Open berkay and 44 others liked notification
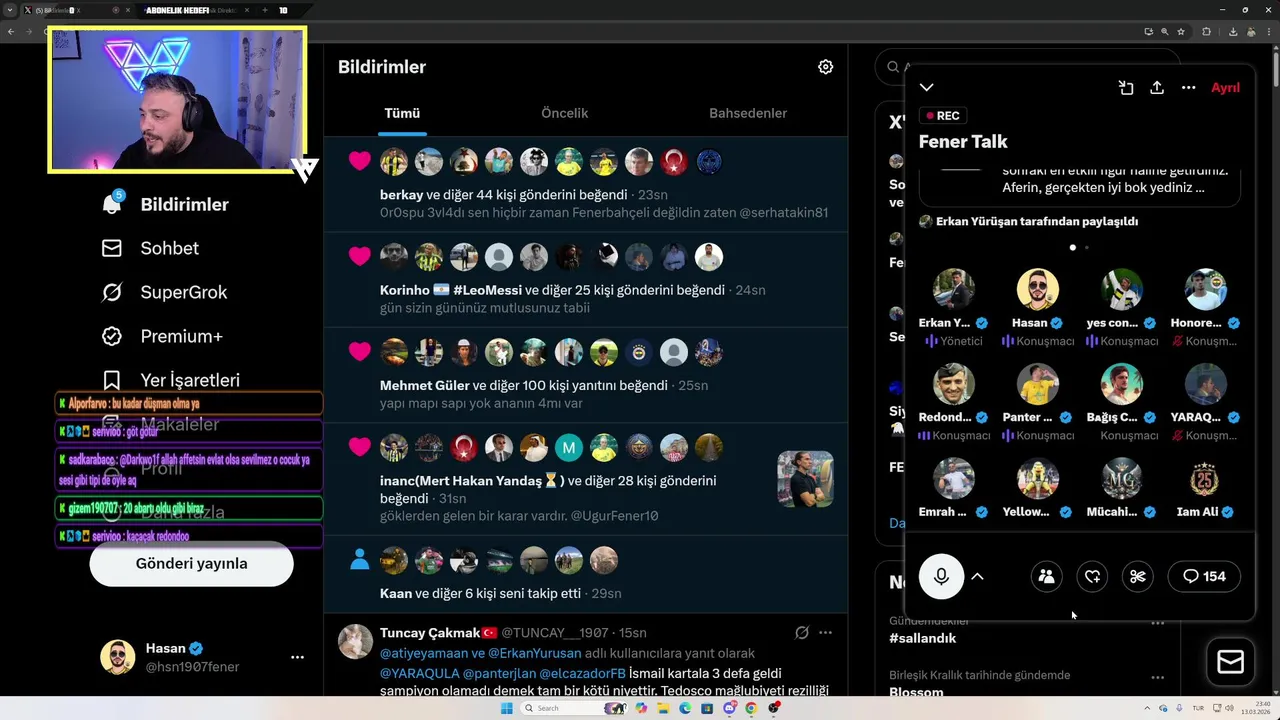 pyautogui.click(x=585, y=185)
